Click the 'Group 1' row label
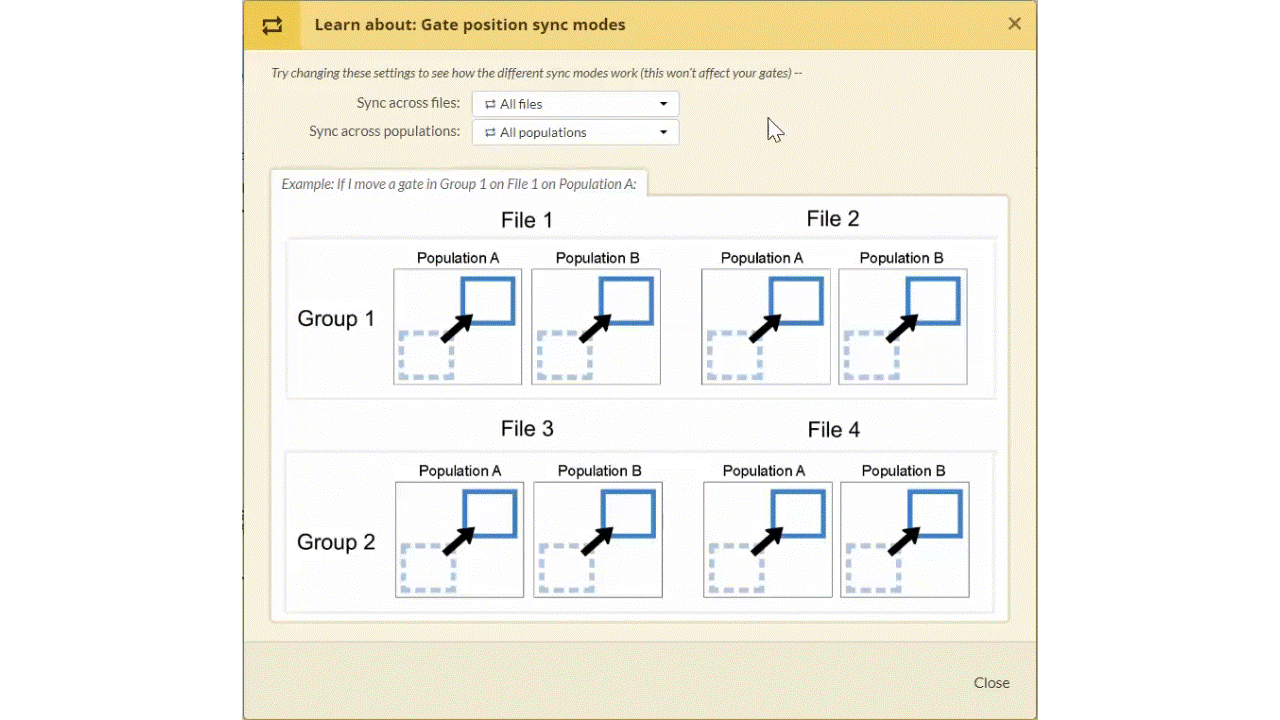This screenshot has height=720, width=1280. click(336, 319)
